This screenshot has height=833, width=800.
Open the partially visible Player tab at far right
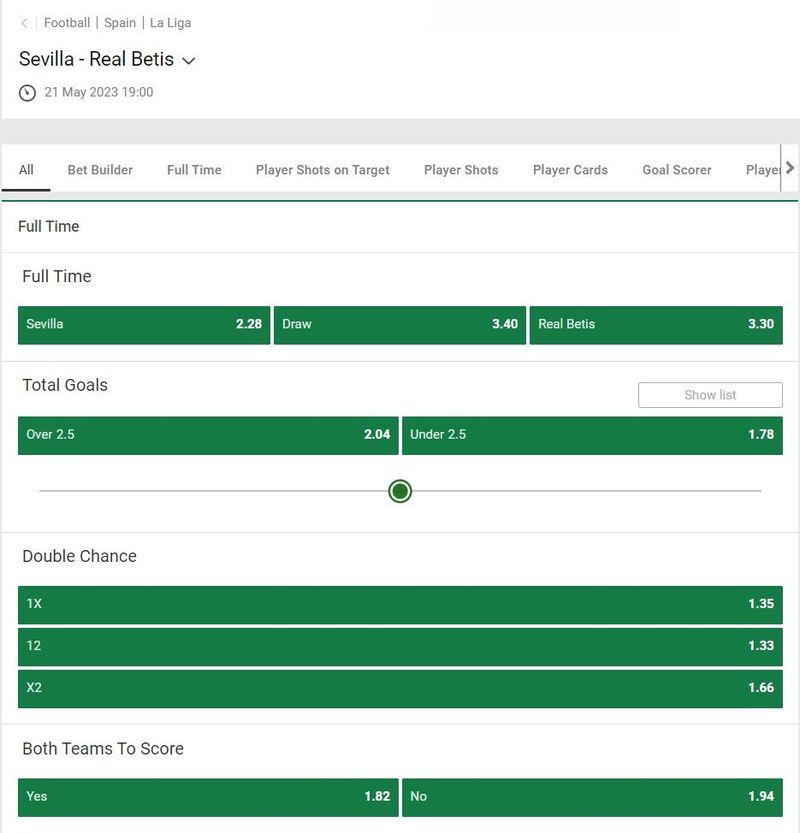pos(762,169)
